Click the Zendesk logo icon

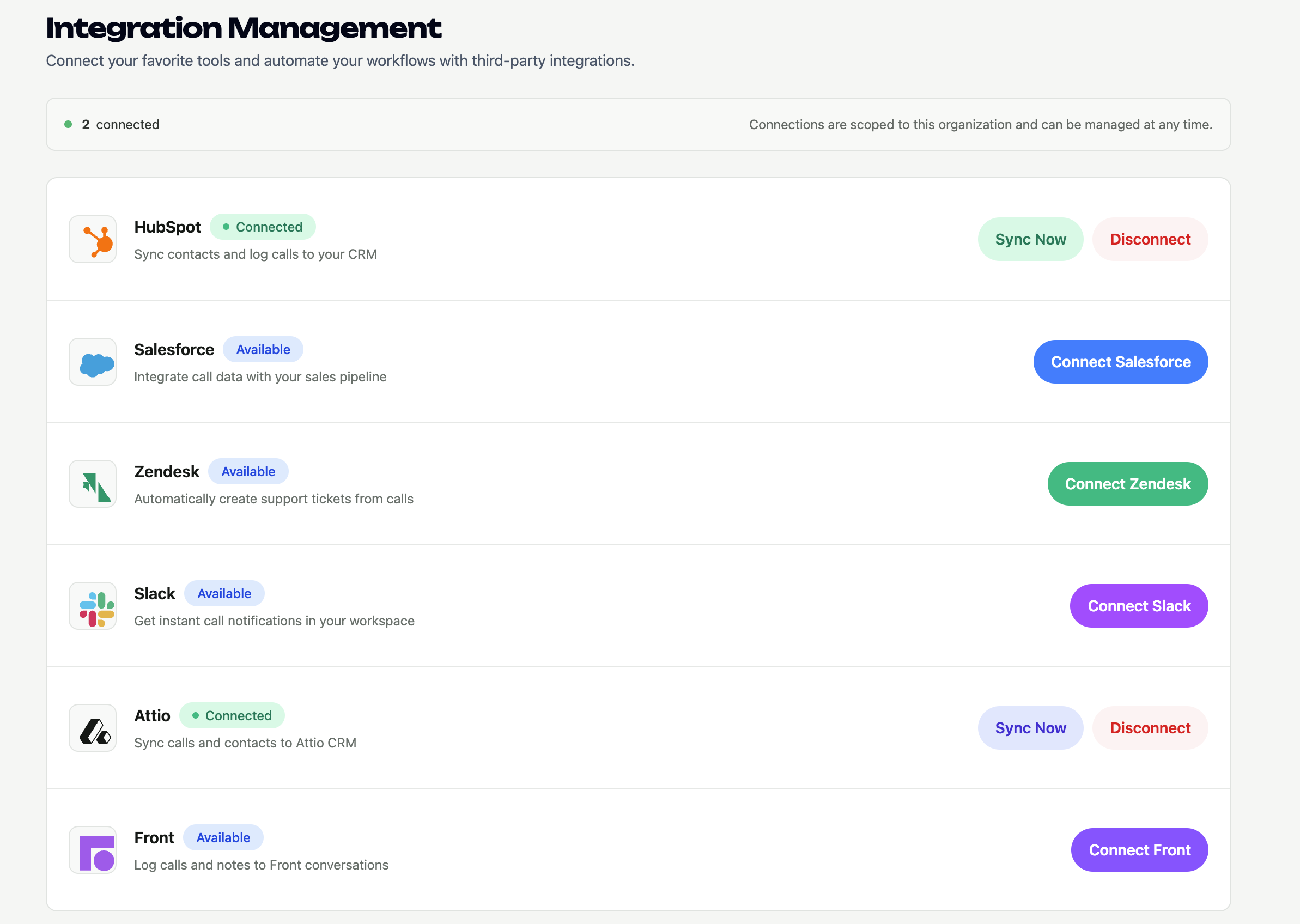[x=93, y=484]
